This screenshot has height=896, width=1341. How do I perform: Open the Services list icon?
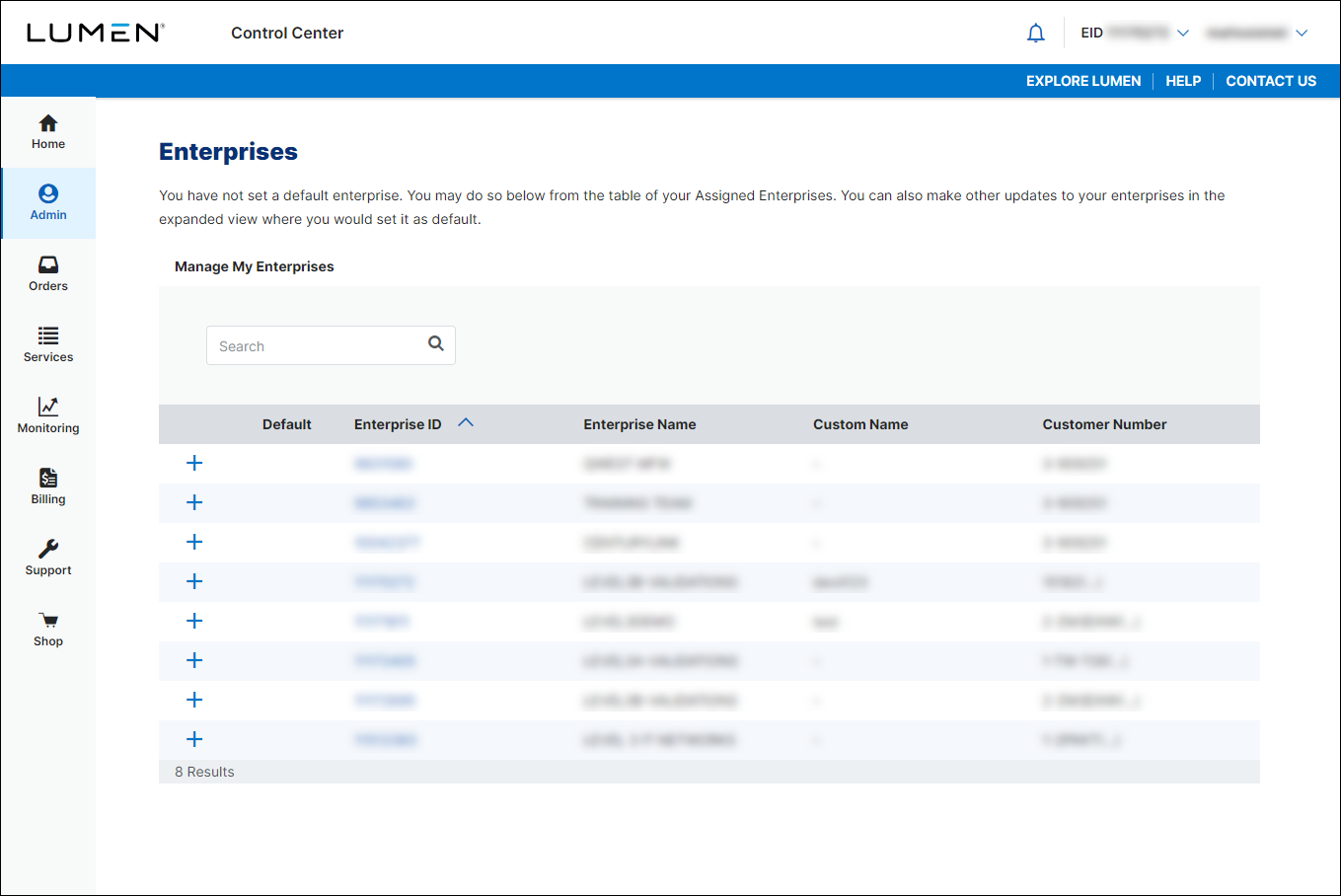point(48,336)
